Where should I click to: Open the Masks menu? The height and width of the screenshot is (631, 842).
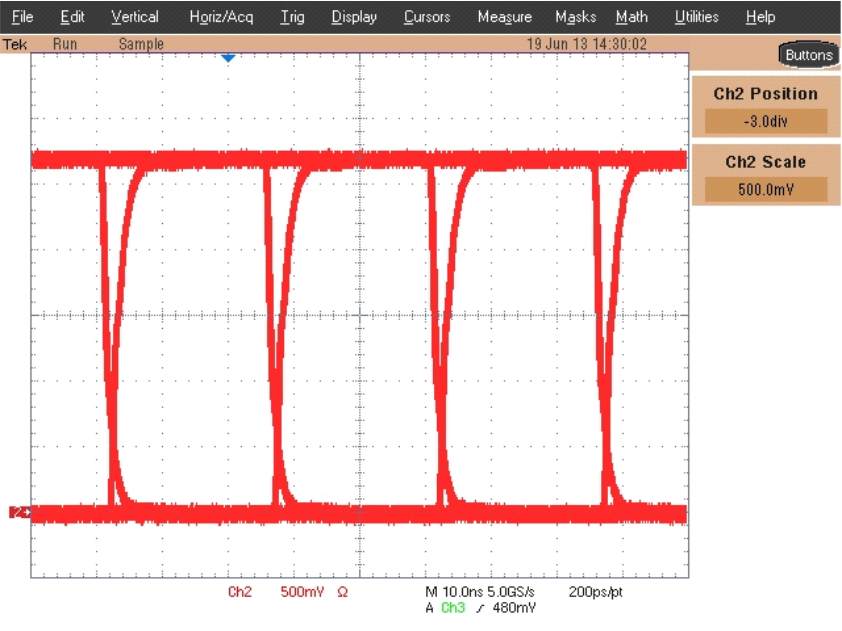(x=574, y=16)
